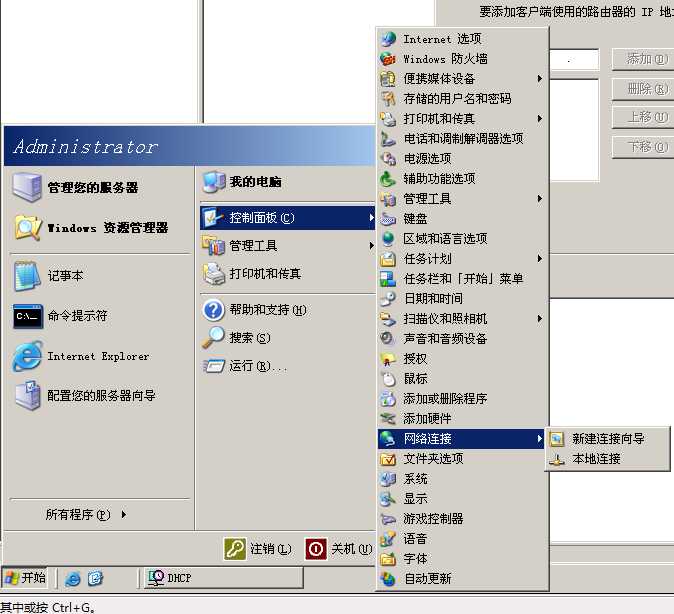The image size is (674, 614).
Task: Expand the 扫描仪和照相机 submenu arrow
Action: (x=539, y=319)
